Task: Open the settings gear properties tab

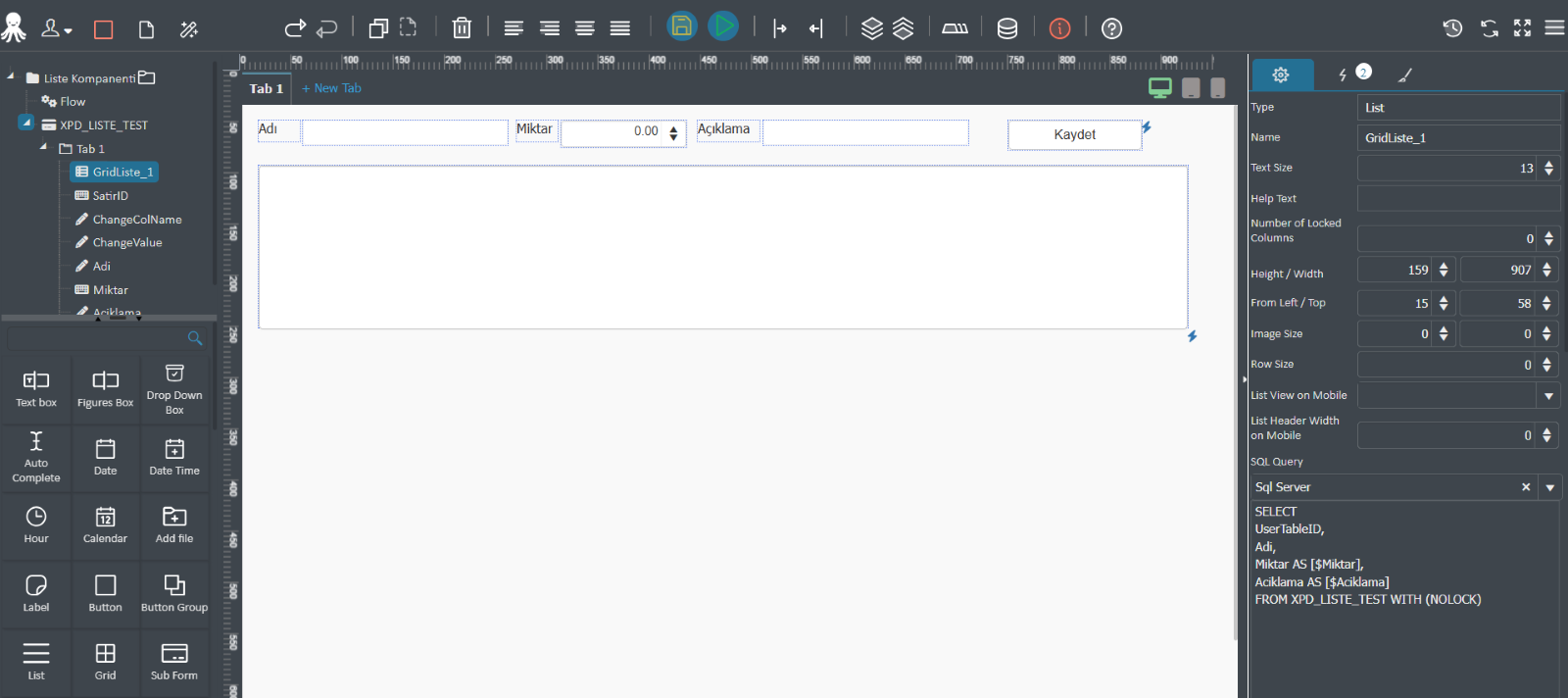Action: (1280, 75)
